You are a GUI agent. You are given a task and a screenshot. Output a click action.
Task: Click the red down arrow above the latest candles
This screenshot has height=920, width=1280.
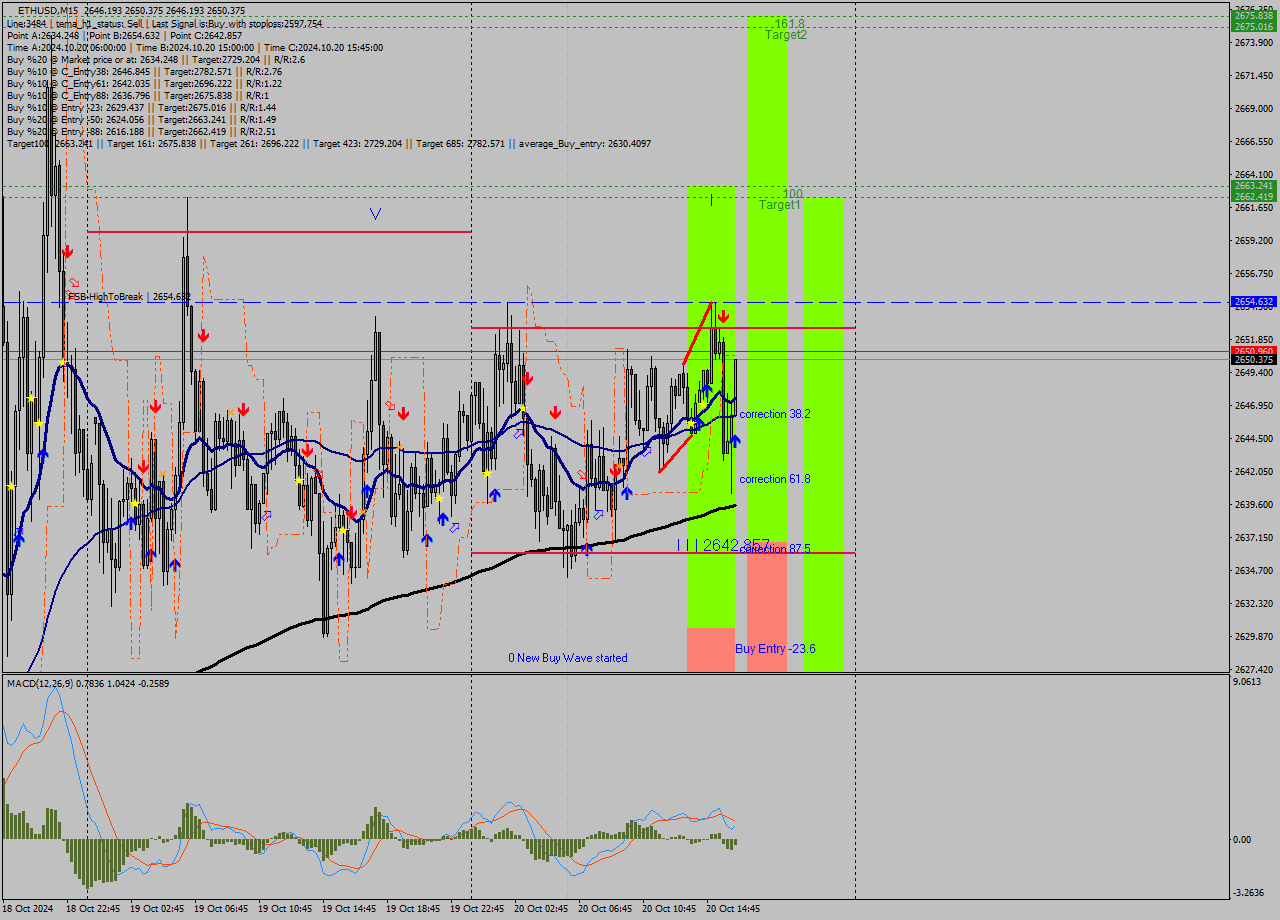(723, 316)
